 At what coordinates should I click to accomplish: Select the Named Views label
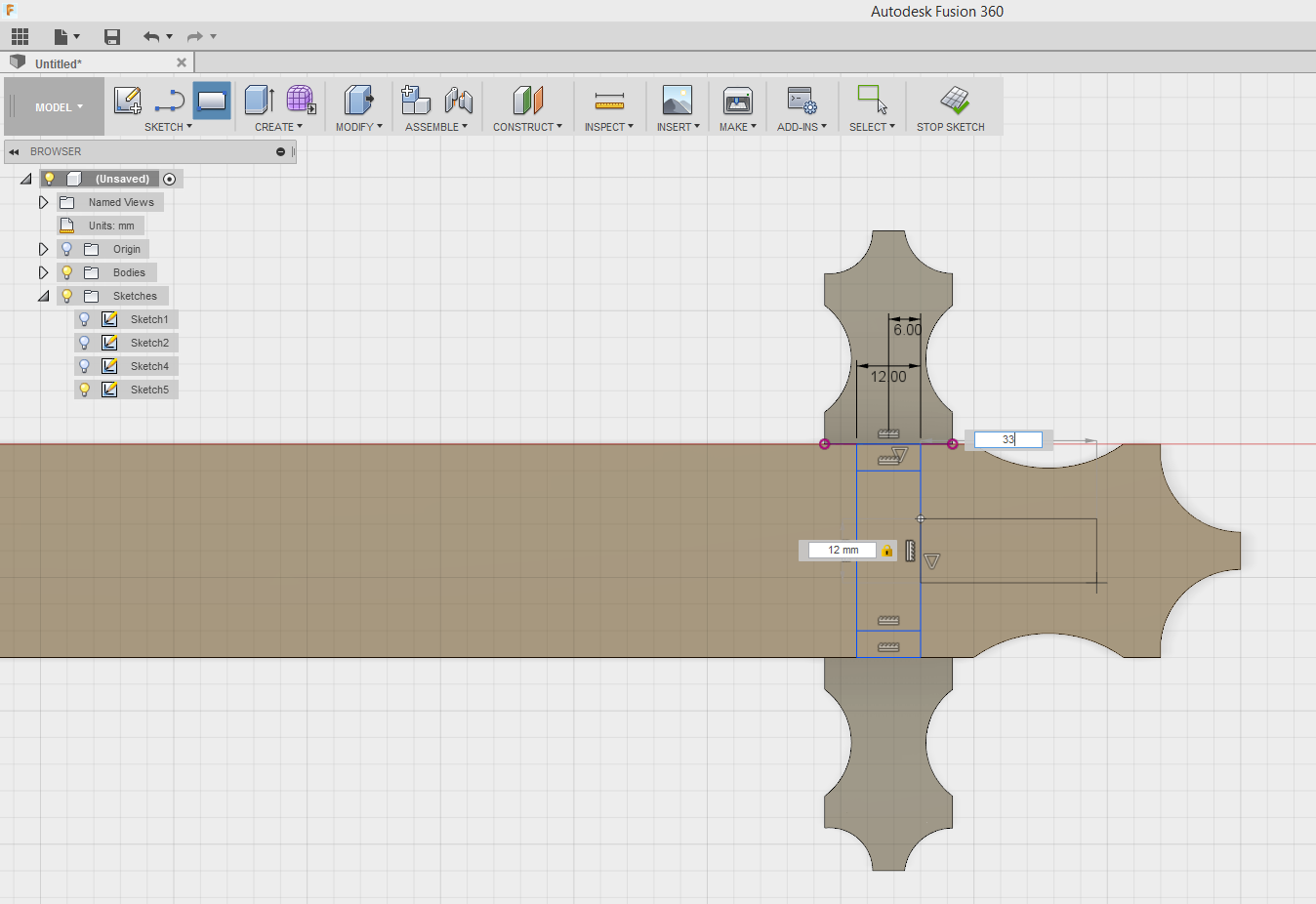pyautogui.click(x=121, y=202)
